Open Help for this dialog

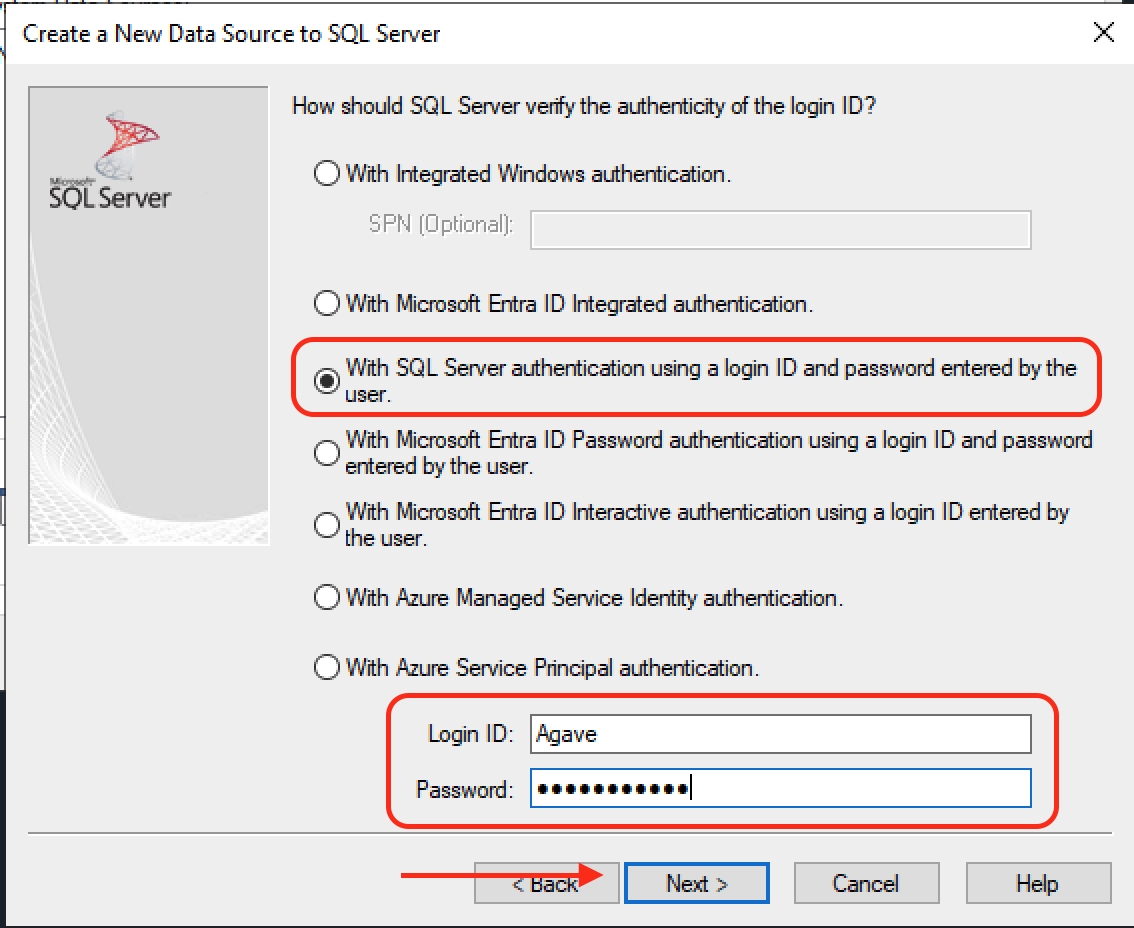pyautogui.click(x=1038, y=884)
